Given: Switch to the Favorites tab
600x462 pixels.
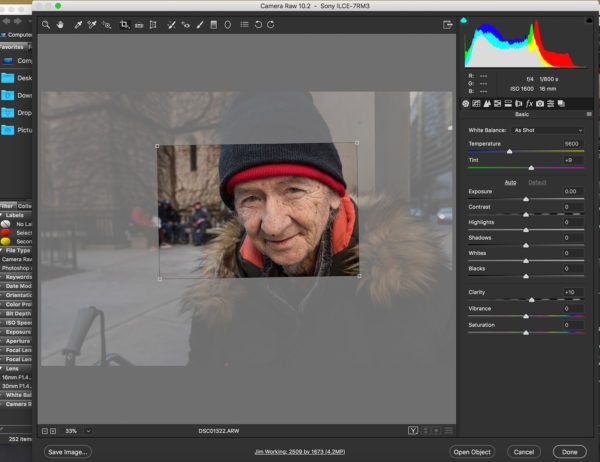Looking at the screenshot, I should pos(12,46).
